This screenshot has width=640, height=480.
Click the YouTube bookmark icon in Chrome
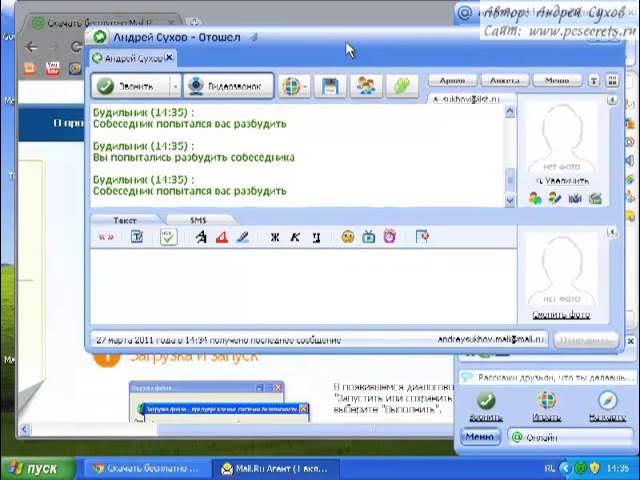click(53, 68)
